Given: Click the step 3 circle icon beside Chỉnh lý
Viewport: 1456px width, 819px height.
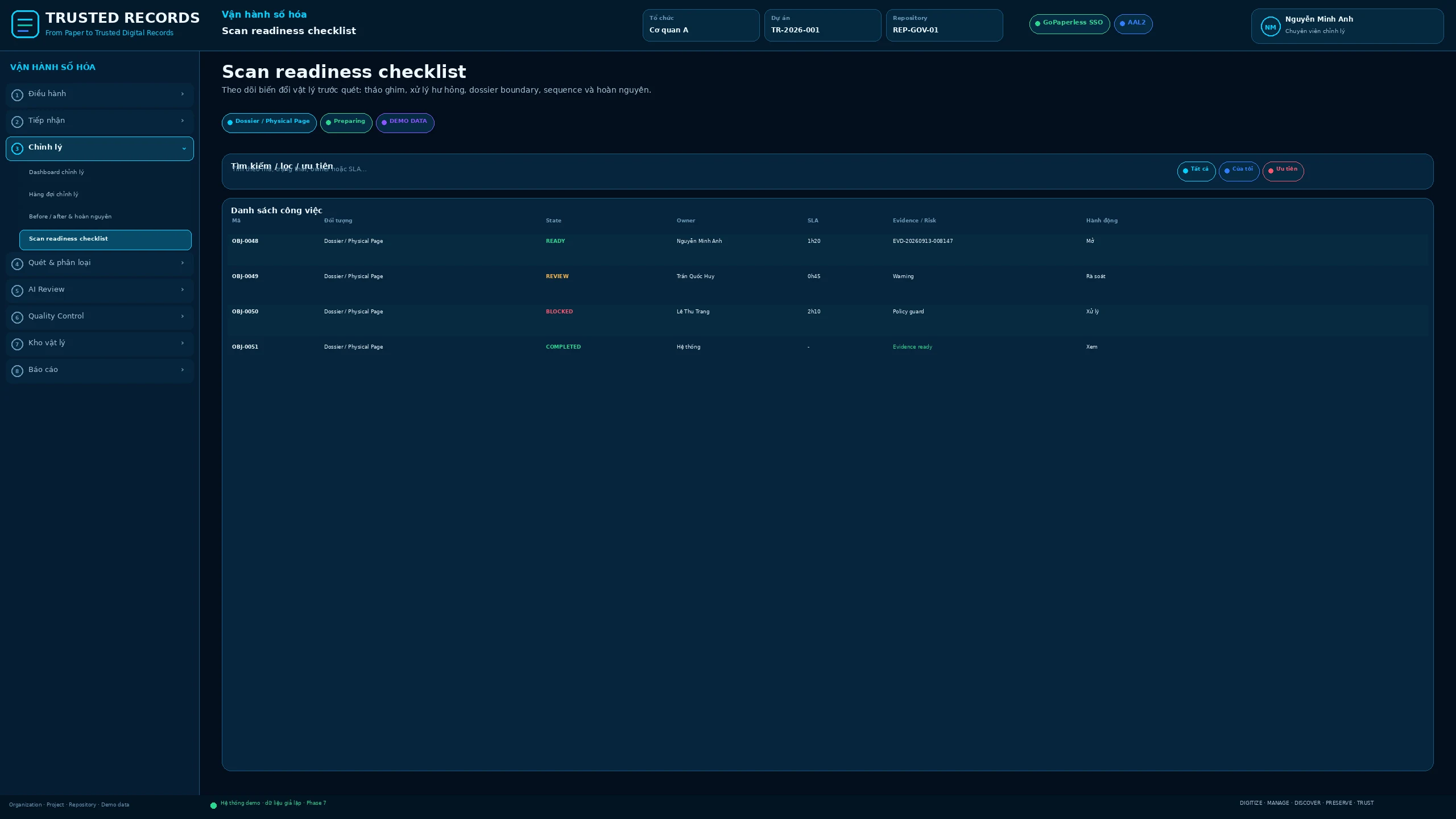Looking at the screenshot, I should 17,148.
